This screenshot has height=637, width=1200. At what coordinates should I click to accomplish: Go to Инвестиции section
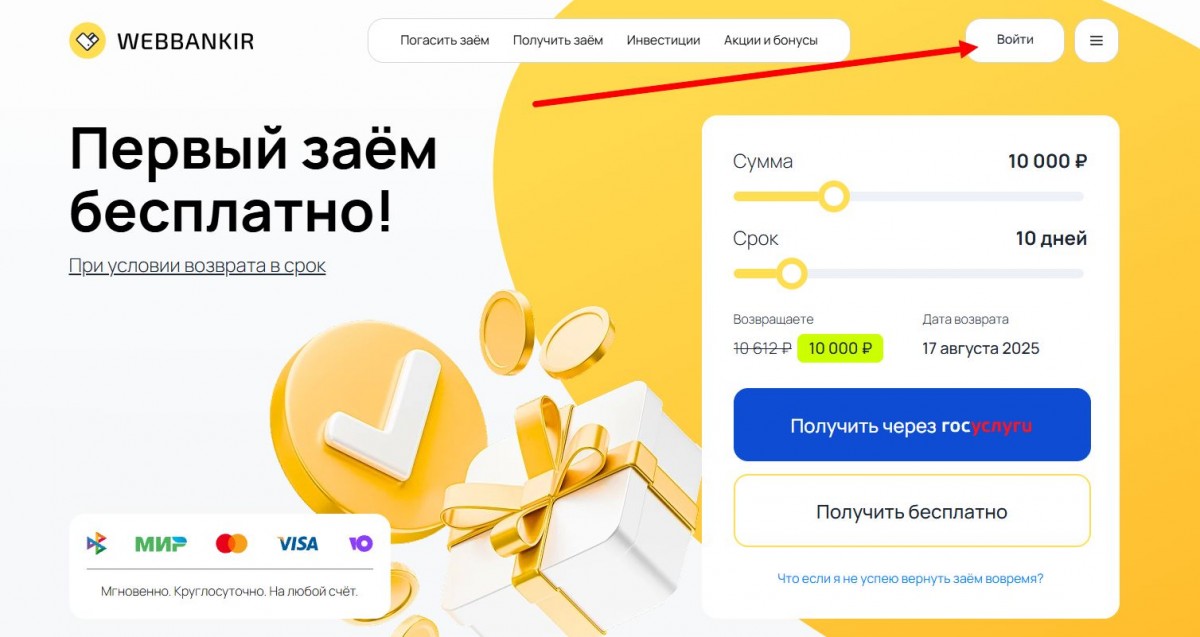pyautogui.click(x=663, y=41)
